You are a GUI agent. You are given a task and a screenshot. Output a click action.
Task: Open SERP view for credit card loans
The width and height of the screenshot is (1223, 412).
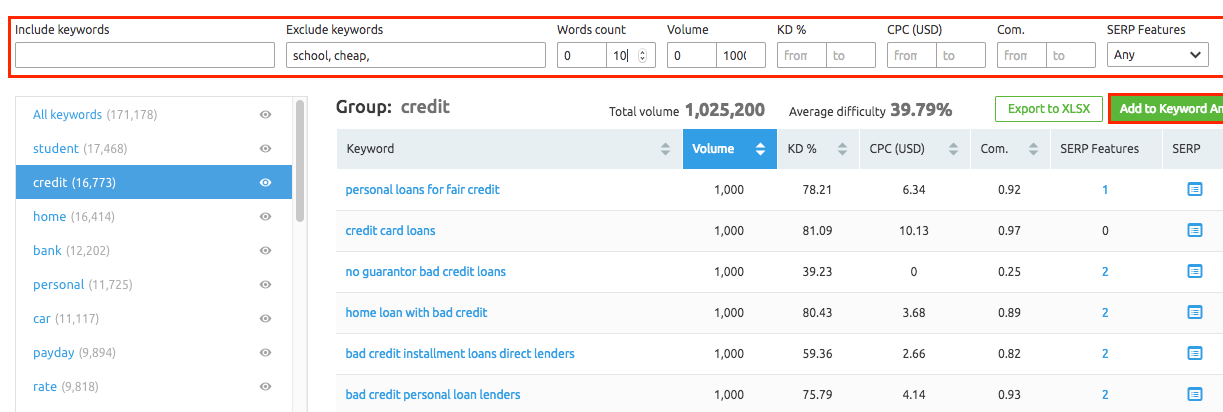tap(1194, 230)
